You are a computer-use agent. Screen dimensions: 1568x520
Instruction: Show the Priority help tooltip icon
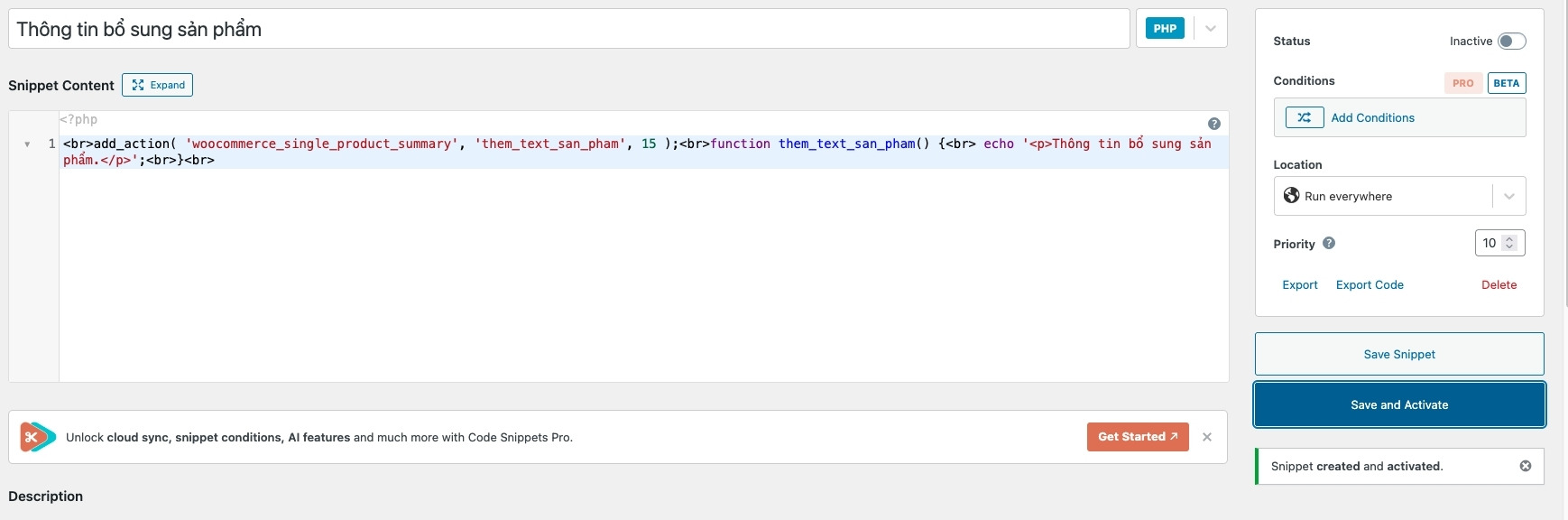pyautogui.click(x=1329, y=243)
